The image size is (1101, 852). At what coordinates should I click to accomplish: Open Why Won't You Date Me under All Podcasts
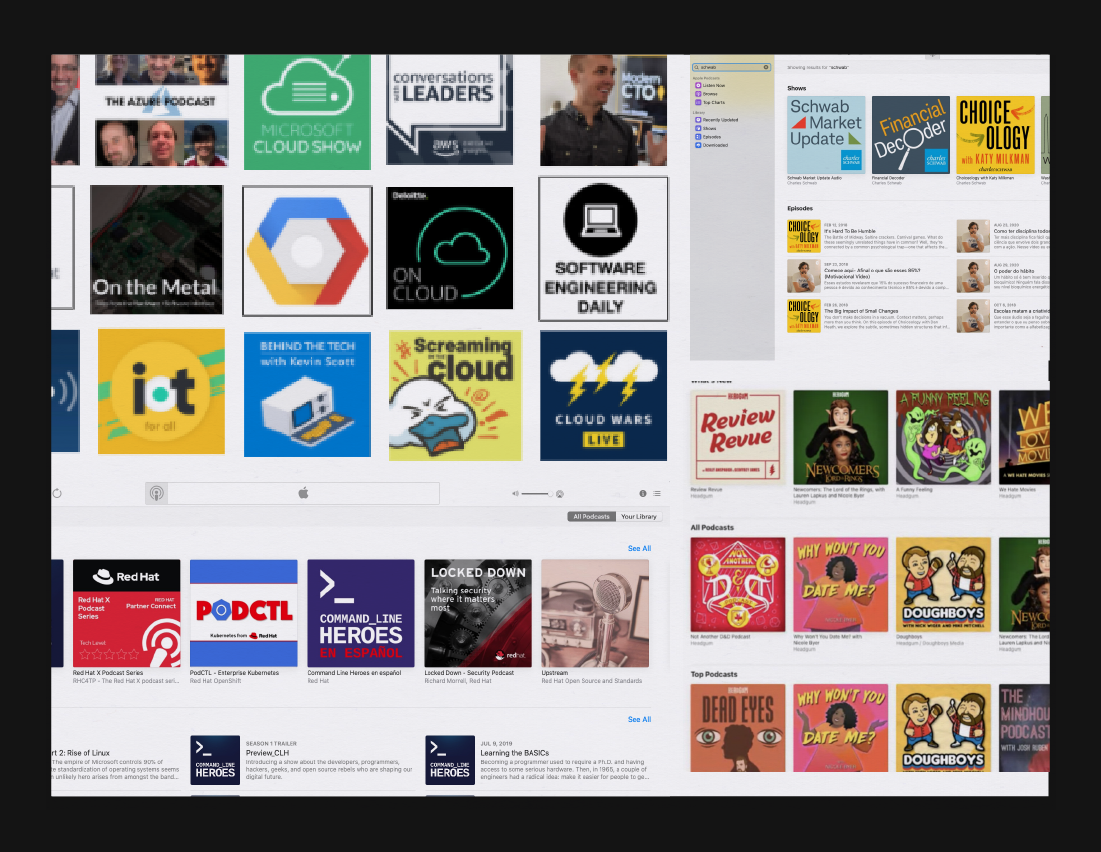tap(840, 585)
